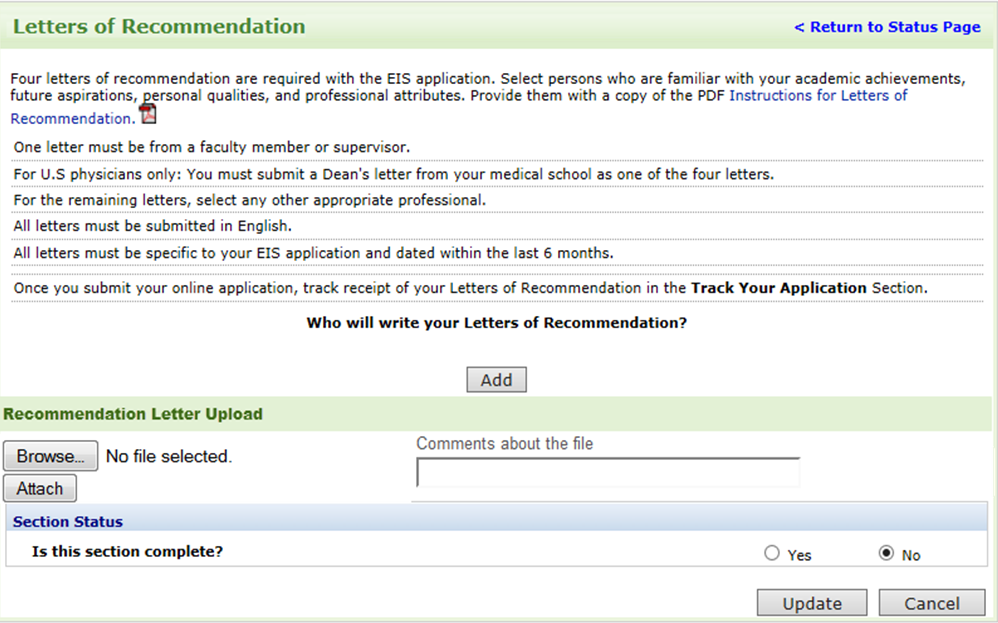Select Yes for section complete

(772, 554)
